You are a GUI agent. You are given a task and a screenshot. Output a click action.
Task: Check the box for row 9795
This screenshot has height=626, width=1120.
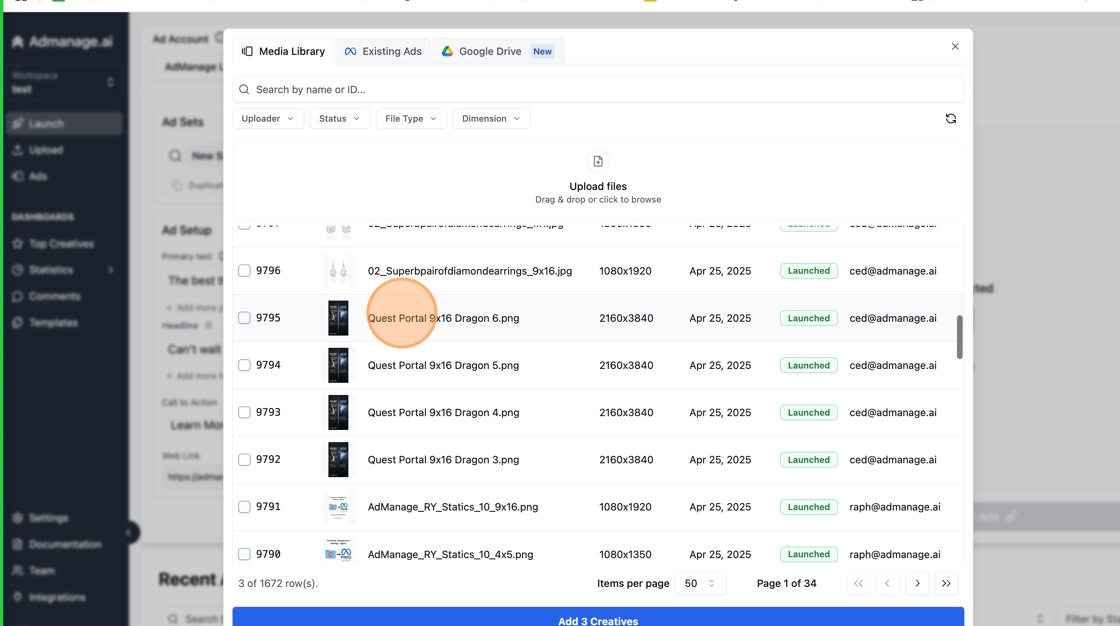click(x=244, y=318)
